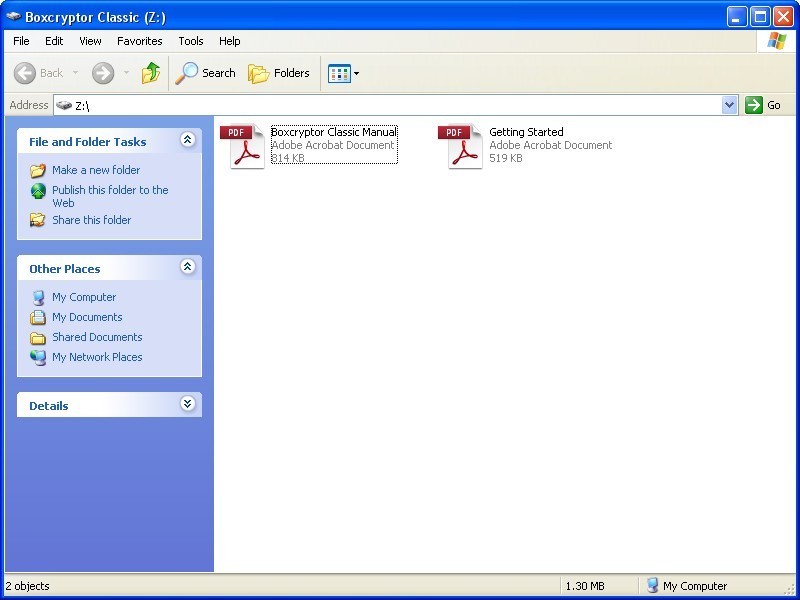Click the 1.30 MB status bar text

(585, 586)
